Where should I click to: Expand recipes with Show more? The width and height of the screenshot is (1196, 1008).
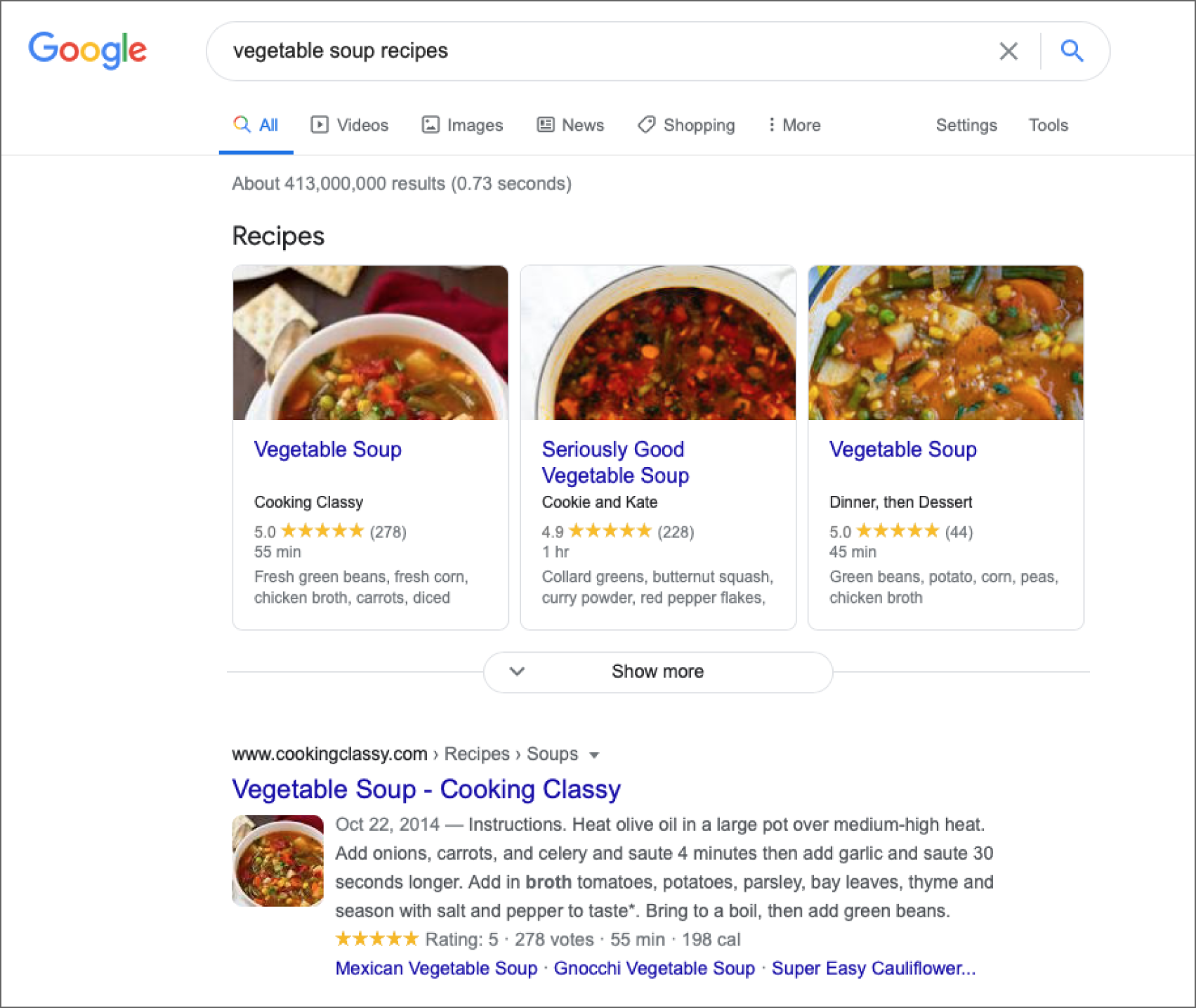657,672
